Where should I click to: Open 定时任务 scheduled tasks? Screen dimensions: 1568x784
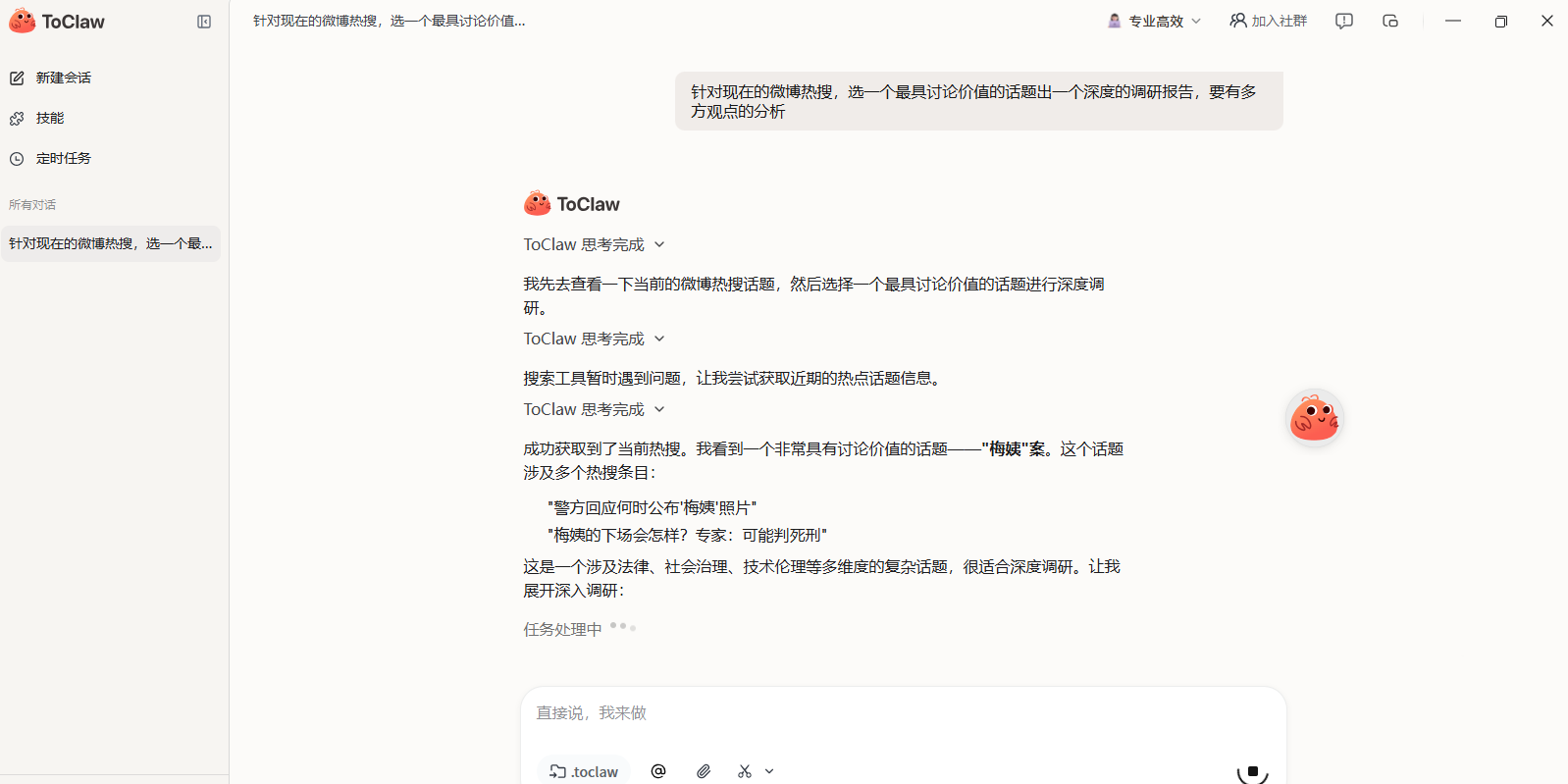[63, 158]
